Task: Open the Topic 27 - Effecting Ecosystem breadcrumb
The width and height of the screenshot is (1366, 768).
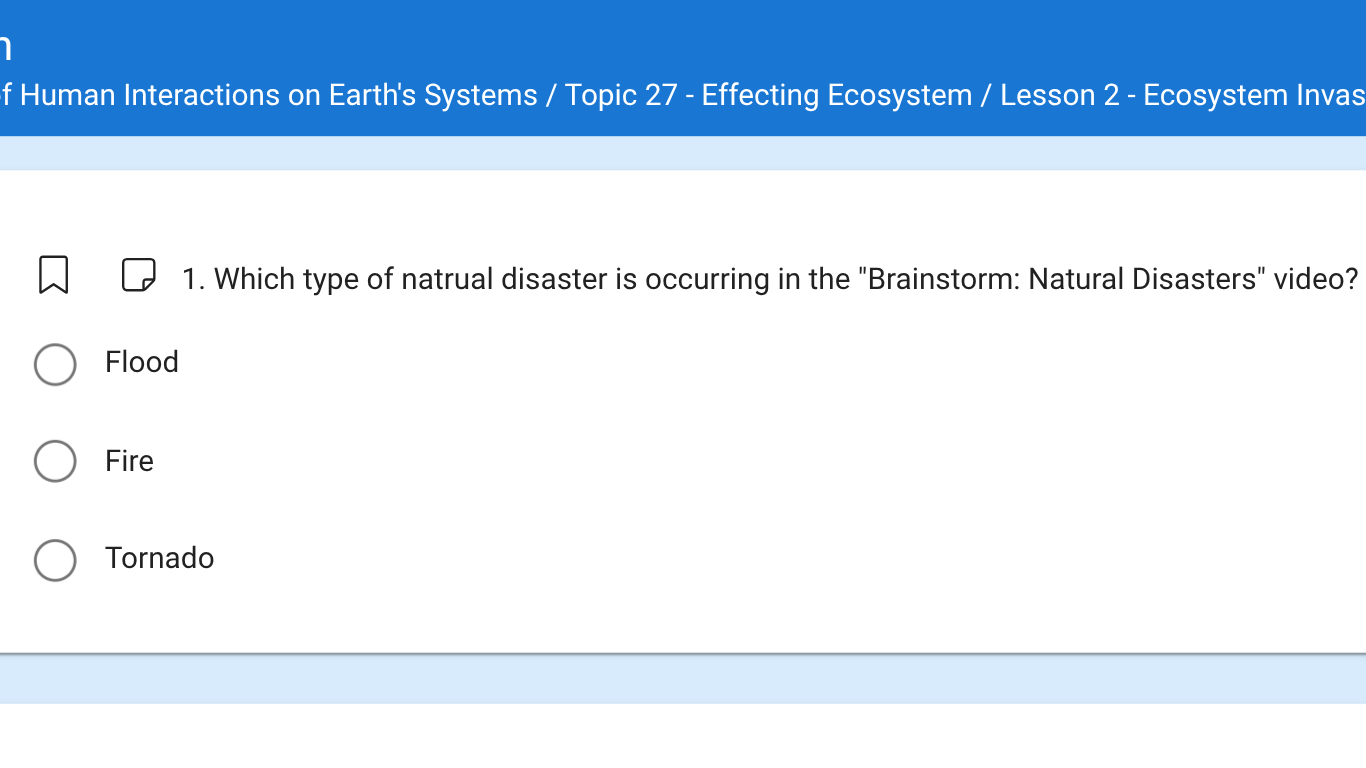Action: (x=768, y=95)
